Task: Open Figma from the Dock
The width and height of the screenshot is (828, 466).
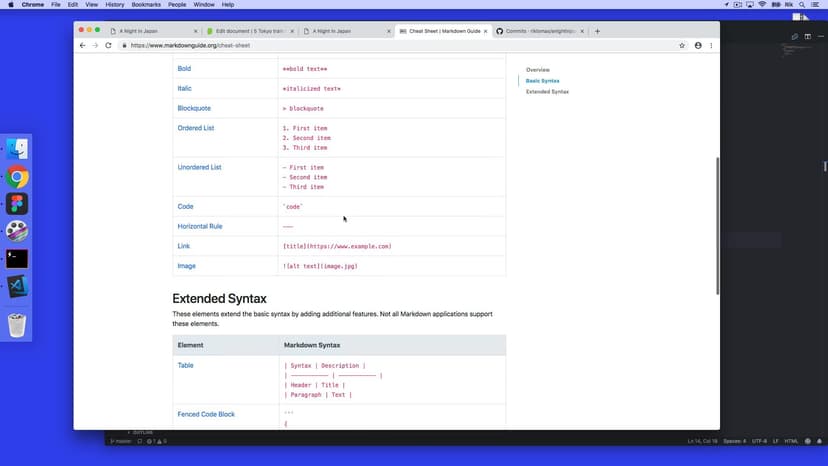Action: (x=17, y=204)
